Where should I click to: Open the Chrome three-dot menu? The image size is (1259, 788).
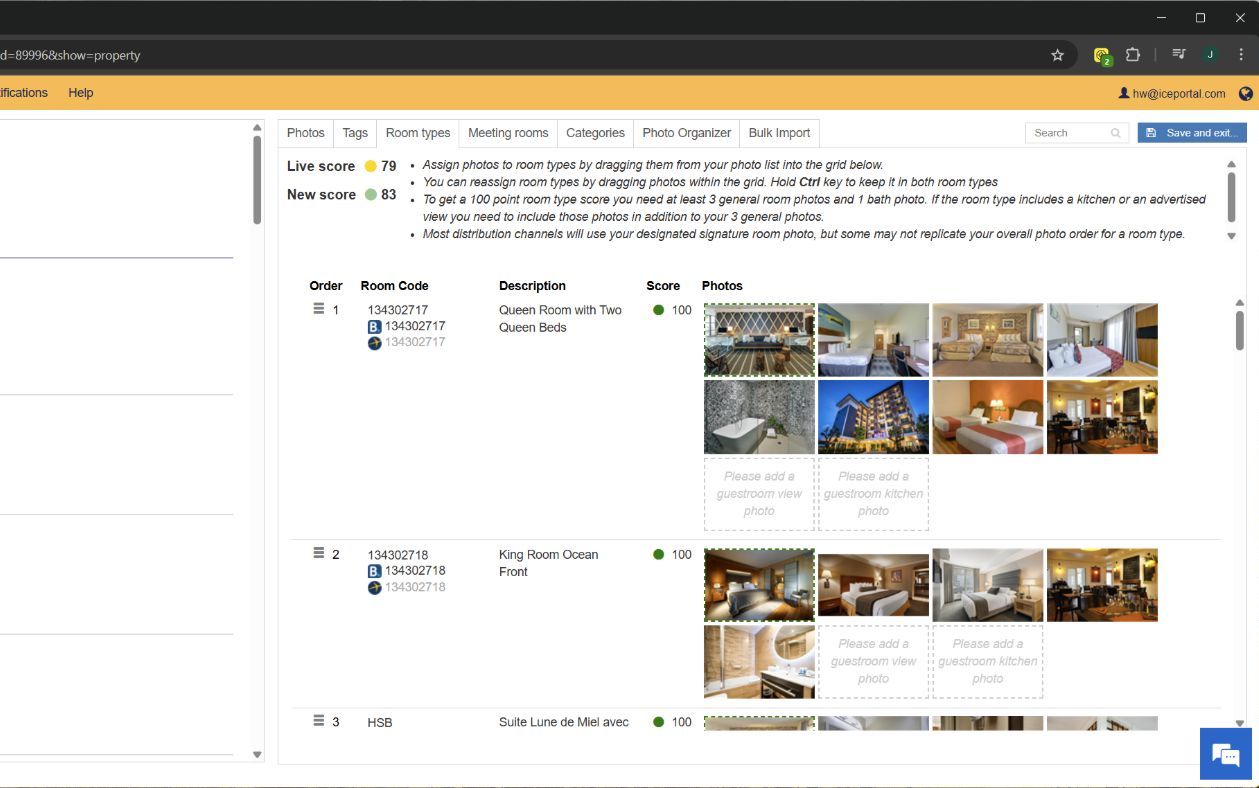pyautogui.click(x=1240, y=55)
